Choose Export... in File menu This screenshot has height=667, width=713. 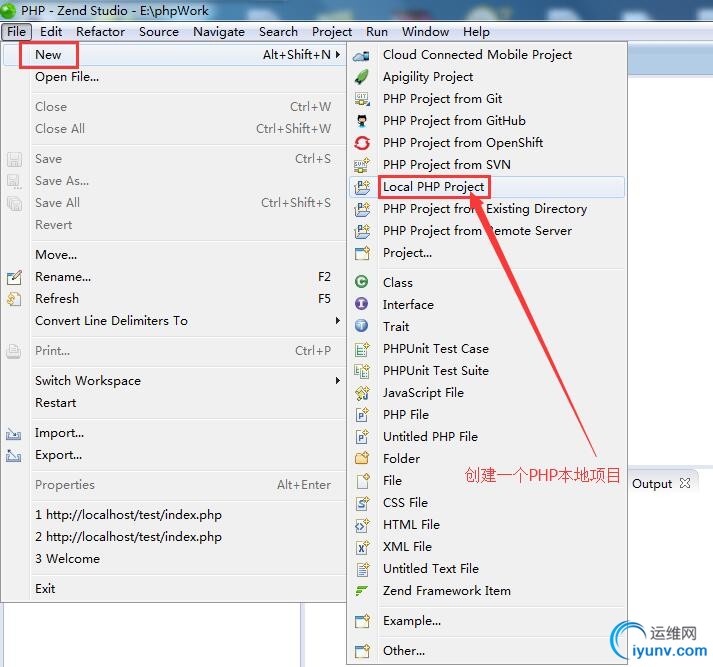tap(174, 455)
